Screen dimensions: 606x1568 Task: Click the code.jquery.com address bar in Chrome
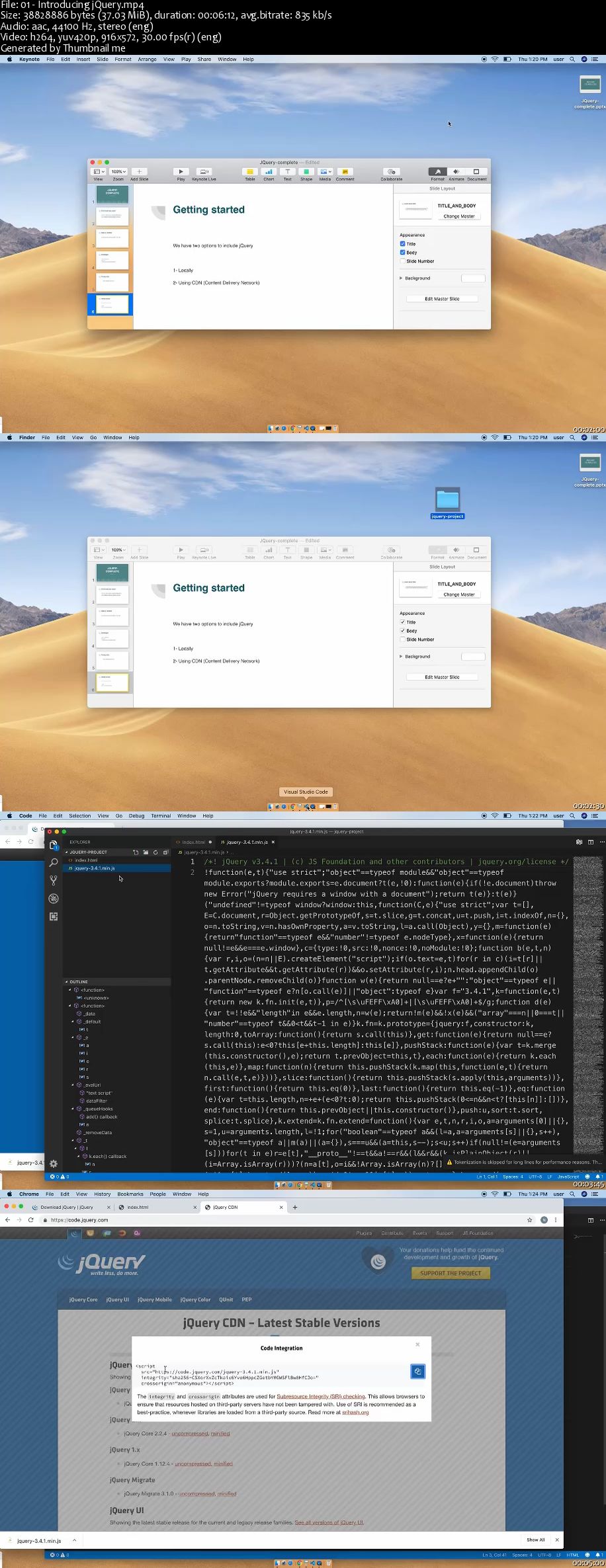[x=284, y=1219]
